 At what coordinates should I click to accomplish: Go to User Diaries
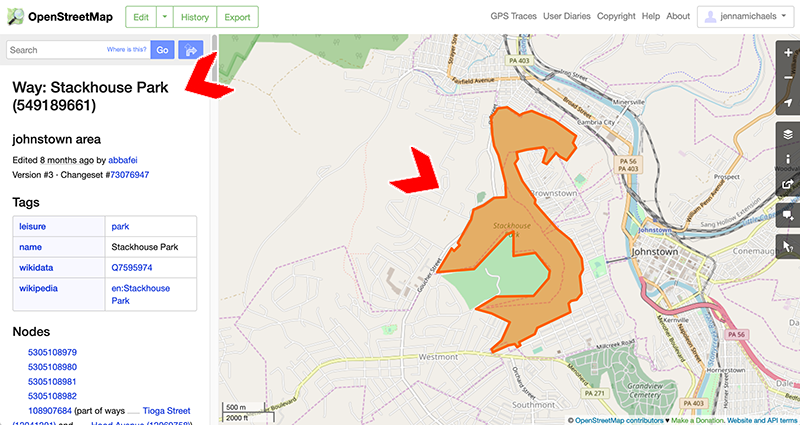566,16
